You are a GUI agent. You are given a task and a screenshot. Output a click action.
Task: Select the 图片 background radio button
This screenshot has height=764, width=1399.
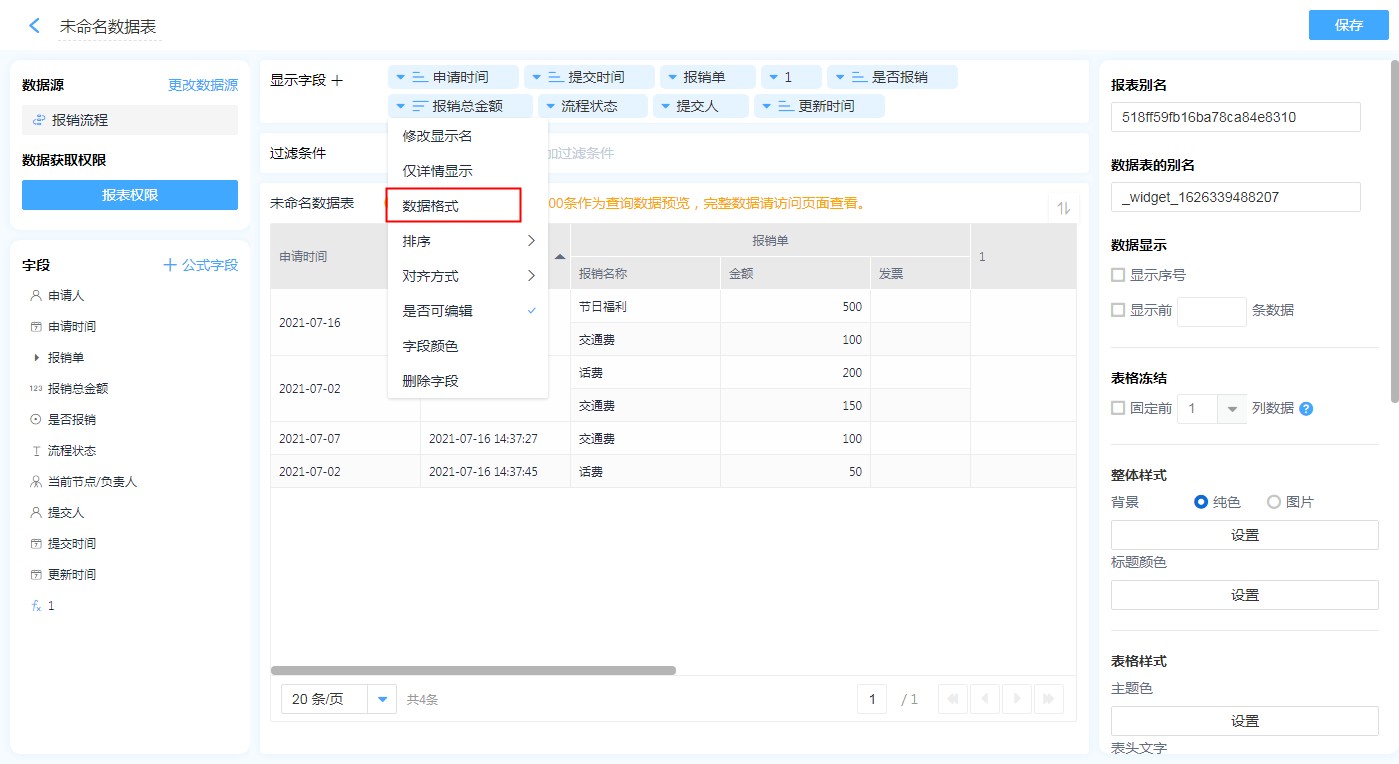tap(1274, 502)
